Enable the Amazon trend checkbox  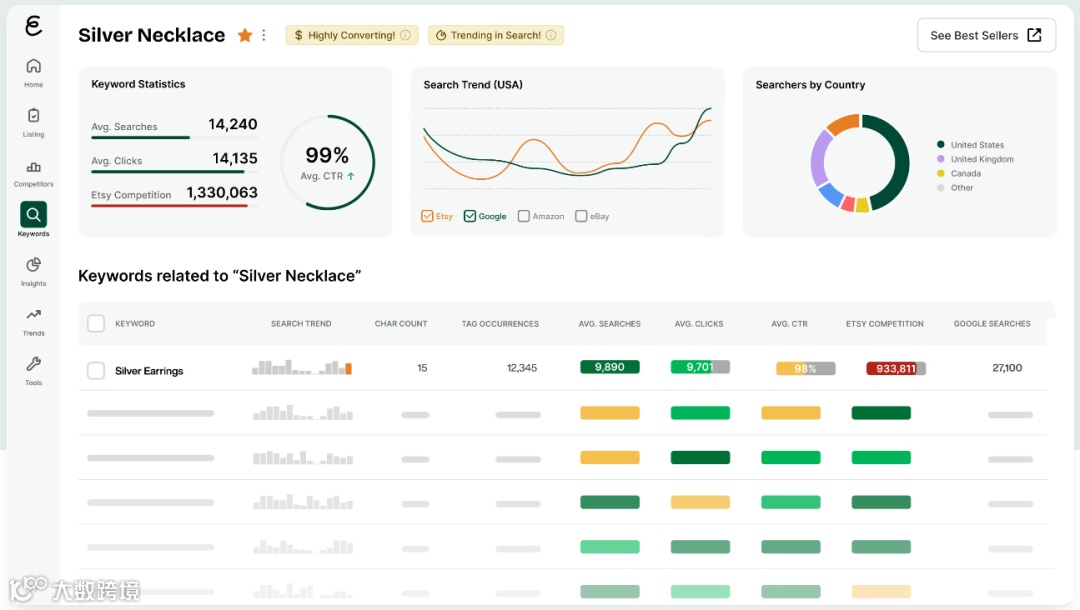coord(523,216)
